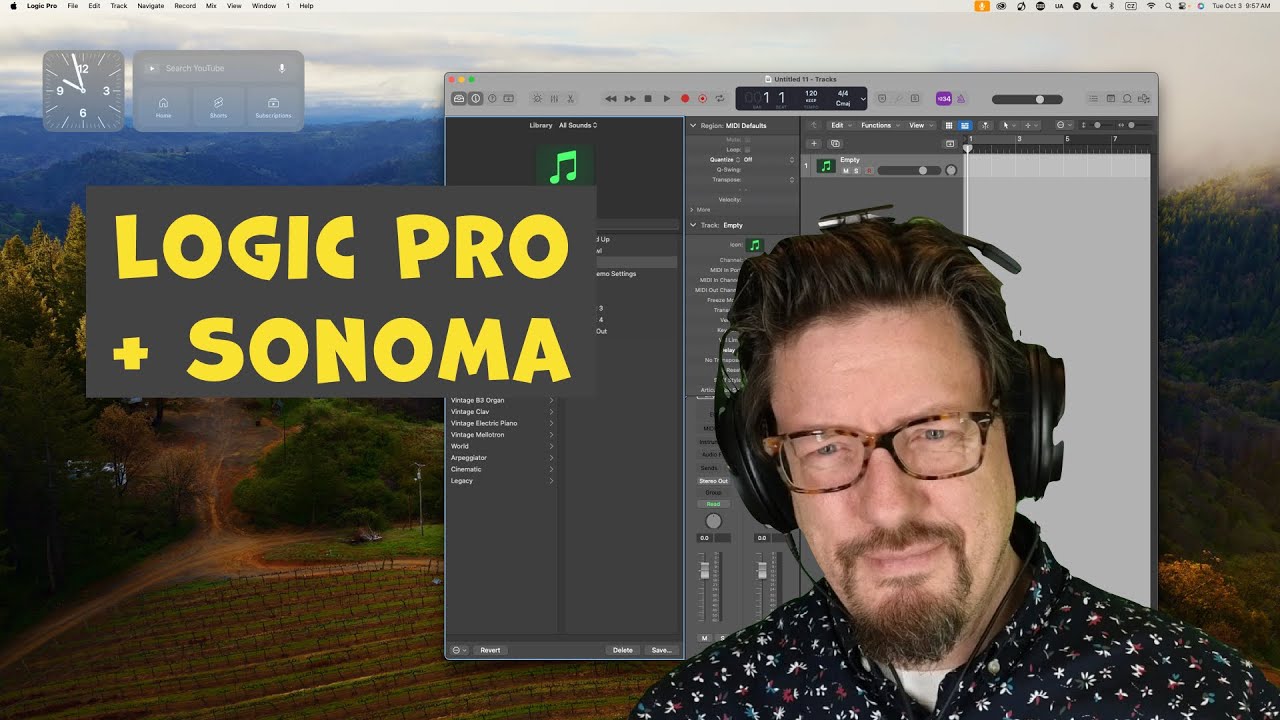Select Cinematic category in Library
1280x720 pixels.
pos(502,469)
